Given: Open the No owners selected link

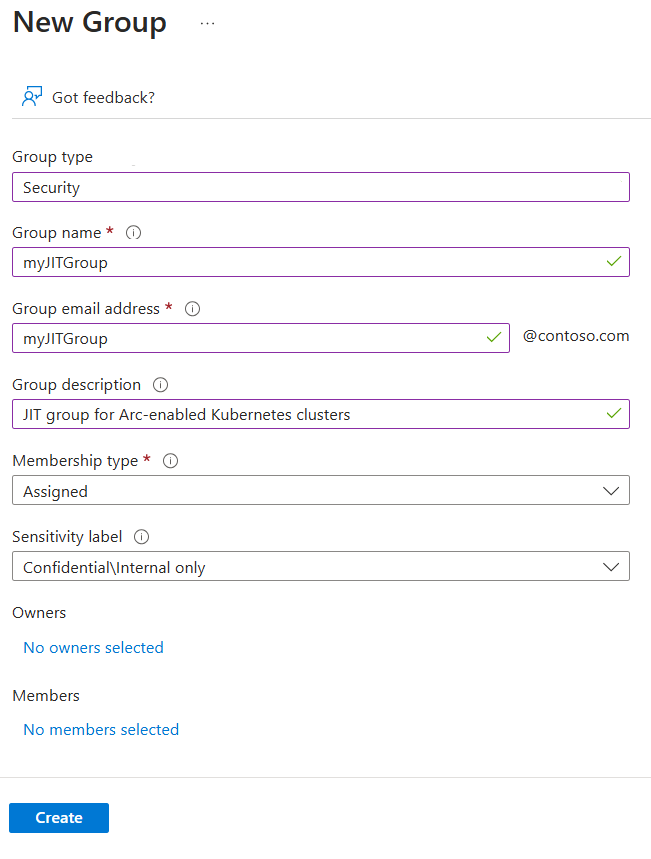Looking at the screenshot, I should (93, 647).
